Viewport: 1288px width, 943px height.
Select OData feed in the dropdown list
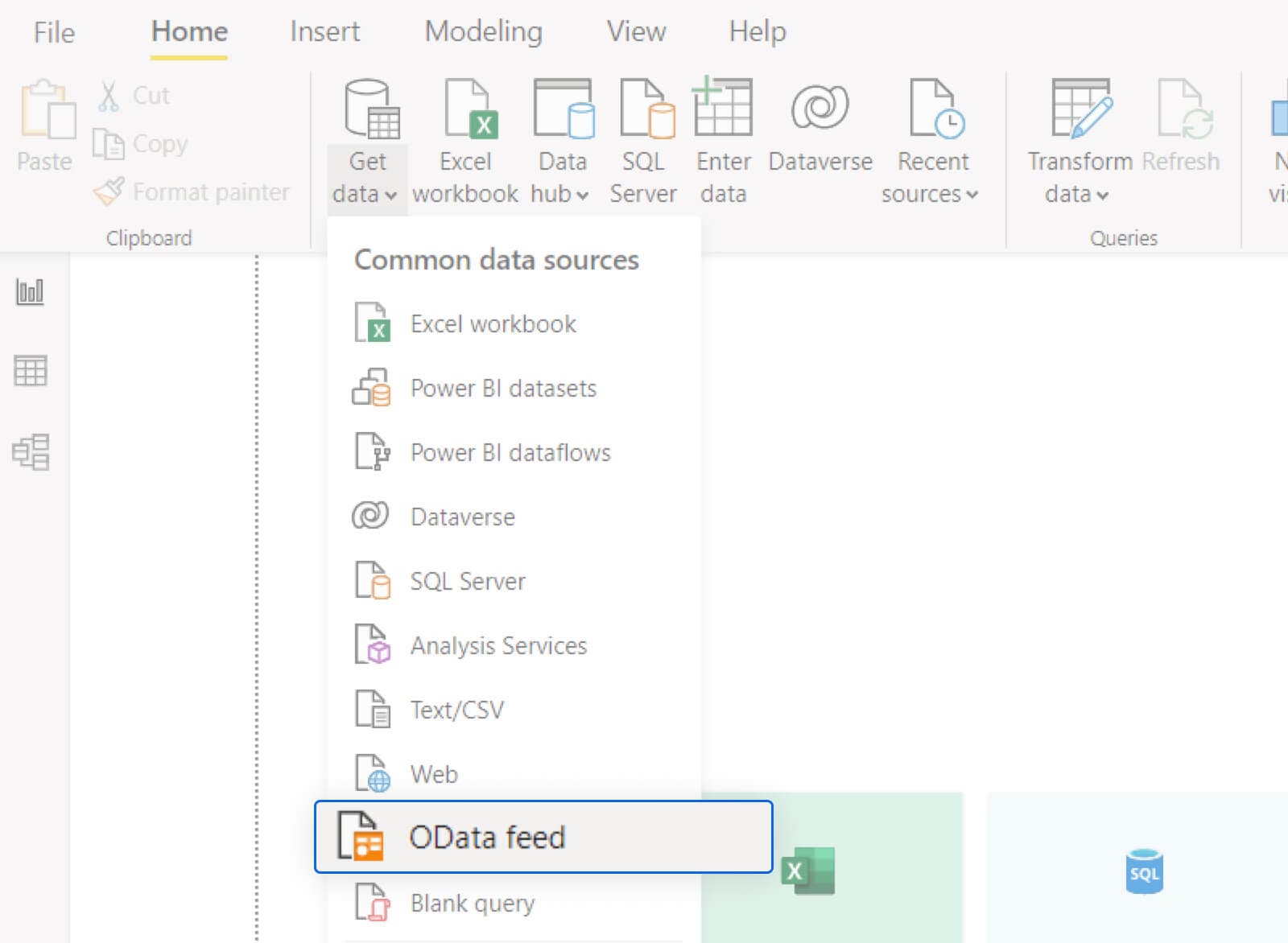[x=543, y=837]
